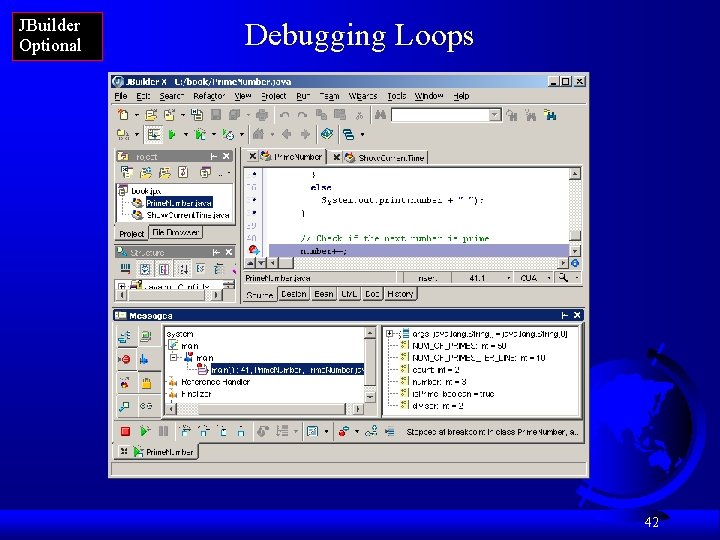
Task: Switch to the Design view tab
Action: pyautogui.click(x=293, y=294)
